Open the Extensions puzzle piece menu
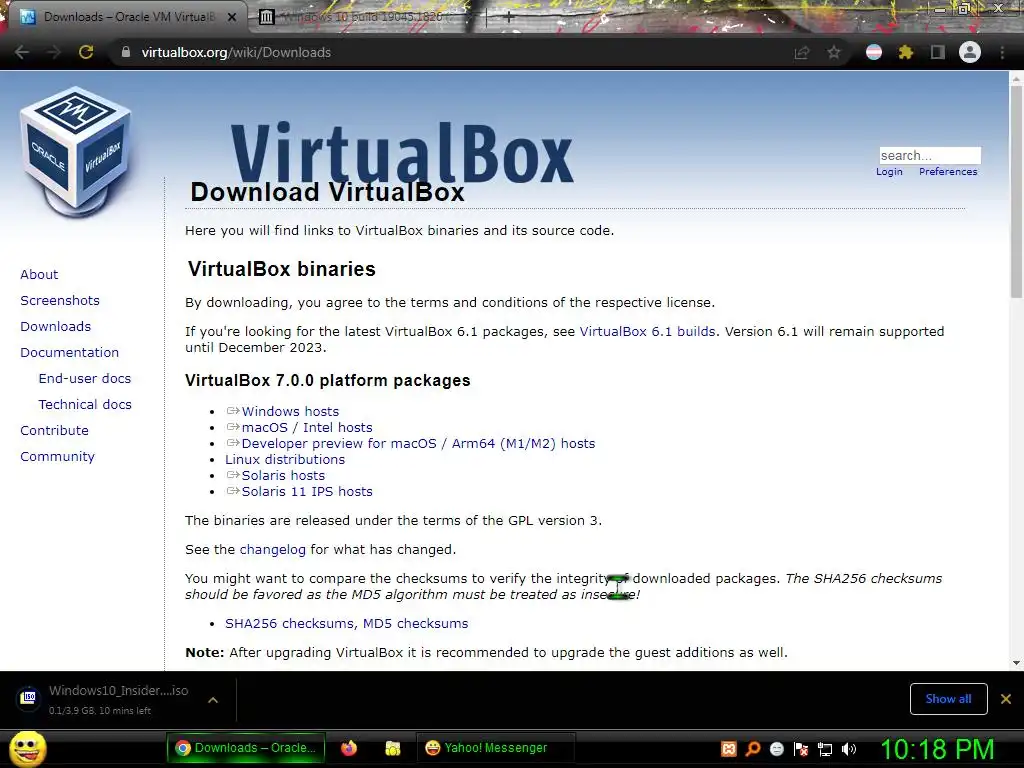Viewport: 1024px width, 768px height. point(906,52)
